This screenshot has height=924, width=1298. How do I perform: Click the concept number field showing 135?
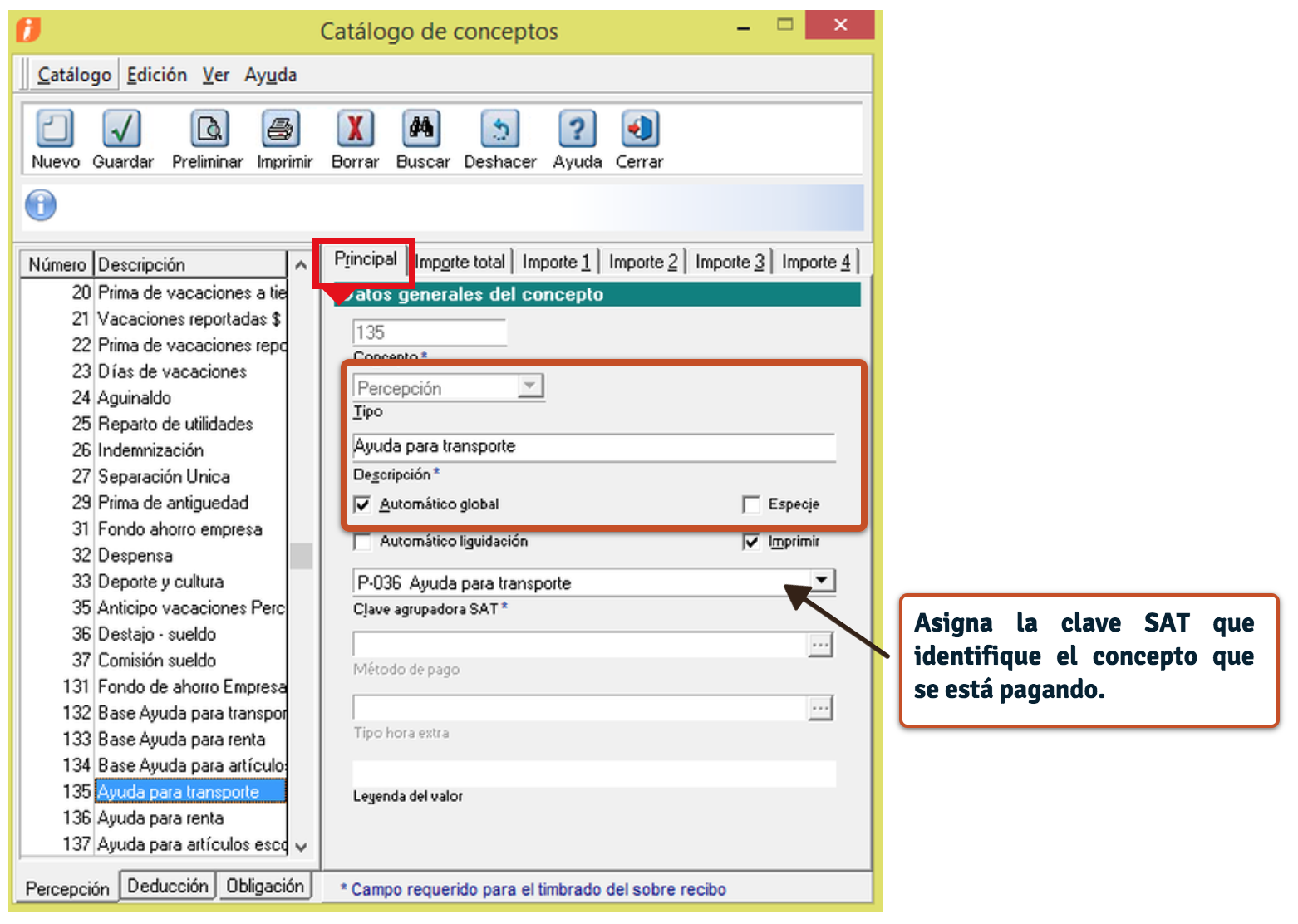point(430,333)
